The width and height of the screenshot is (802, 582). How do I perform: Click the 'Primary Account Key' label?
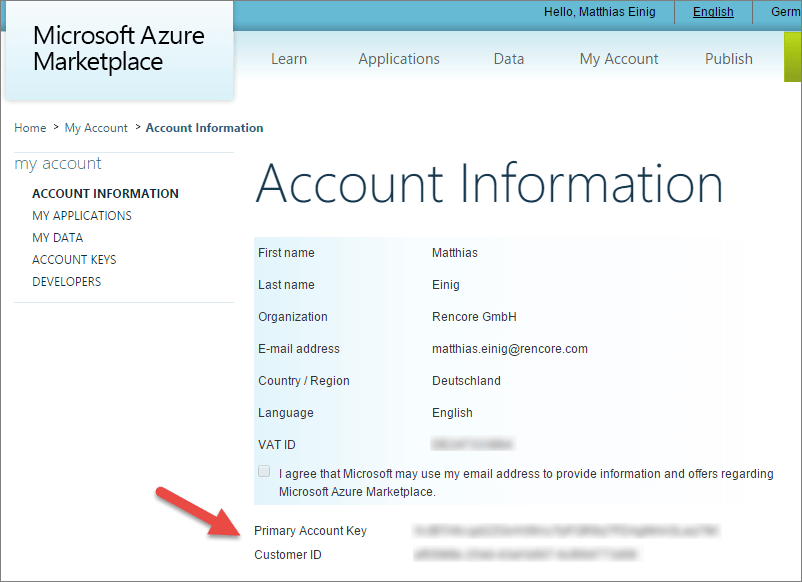(310, 531)
